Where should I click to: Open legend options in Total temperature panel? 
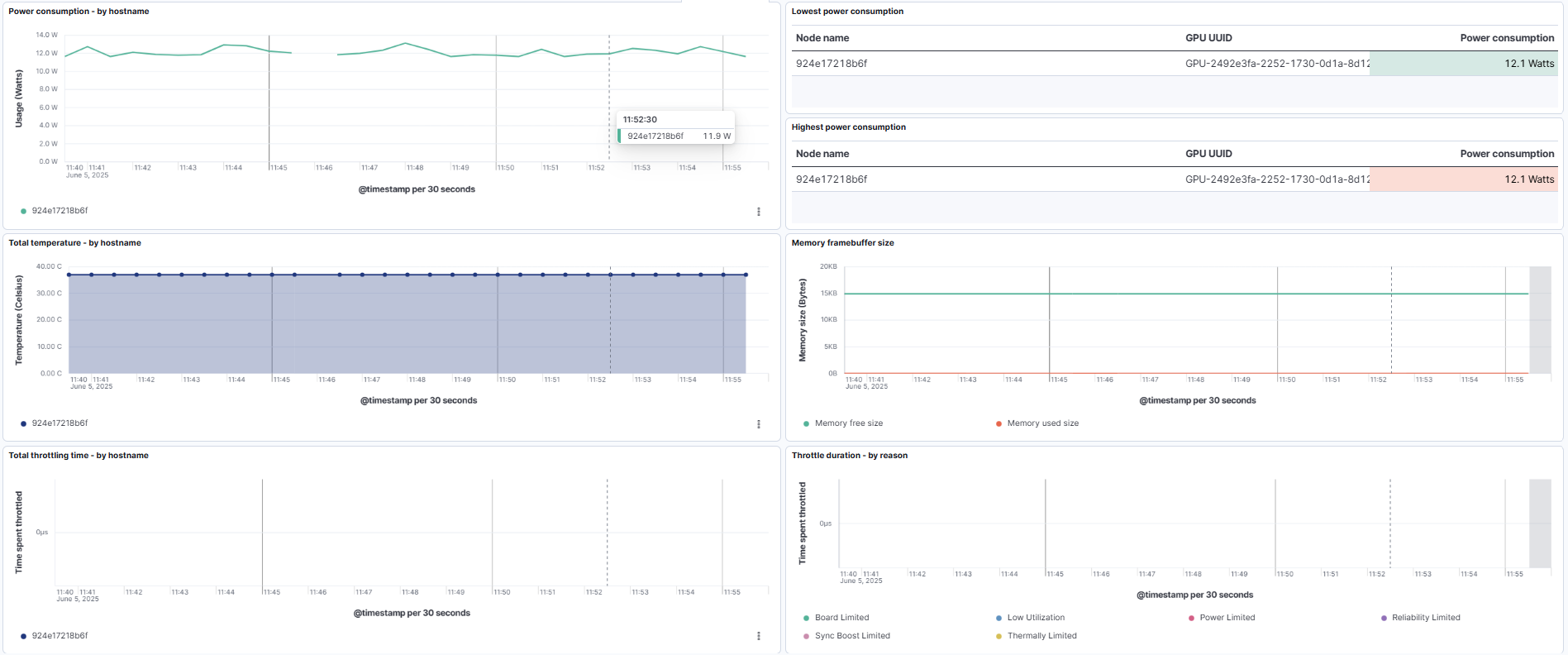pos(758,424)
